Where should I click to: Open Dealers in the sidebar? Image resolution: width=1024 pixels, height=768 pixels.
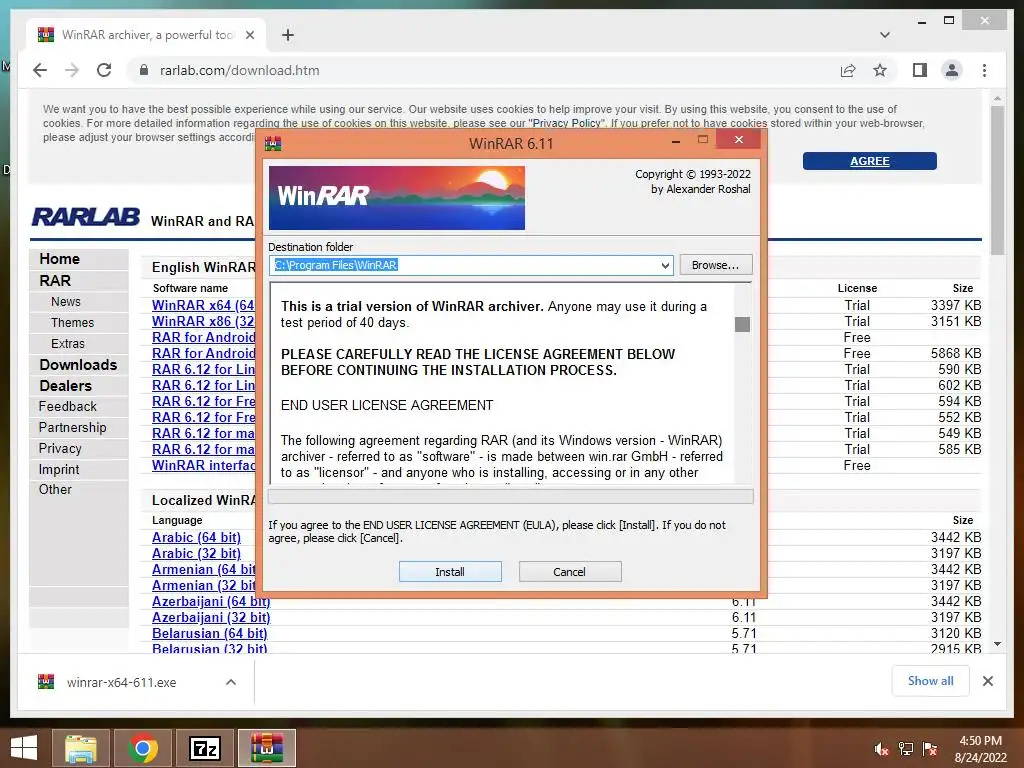tap(65, 386)
